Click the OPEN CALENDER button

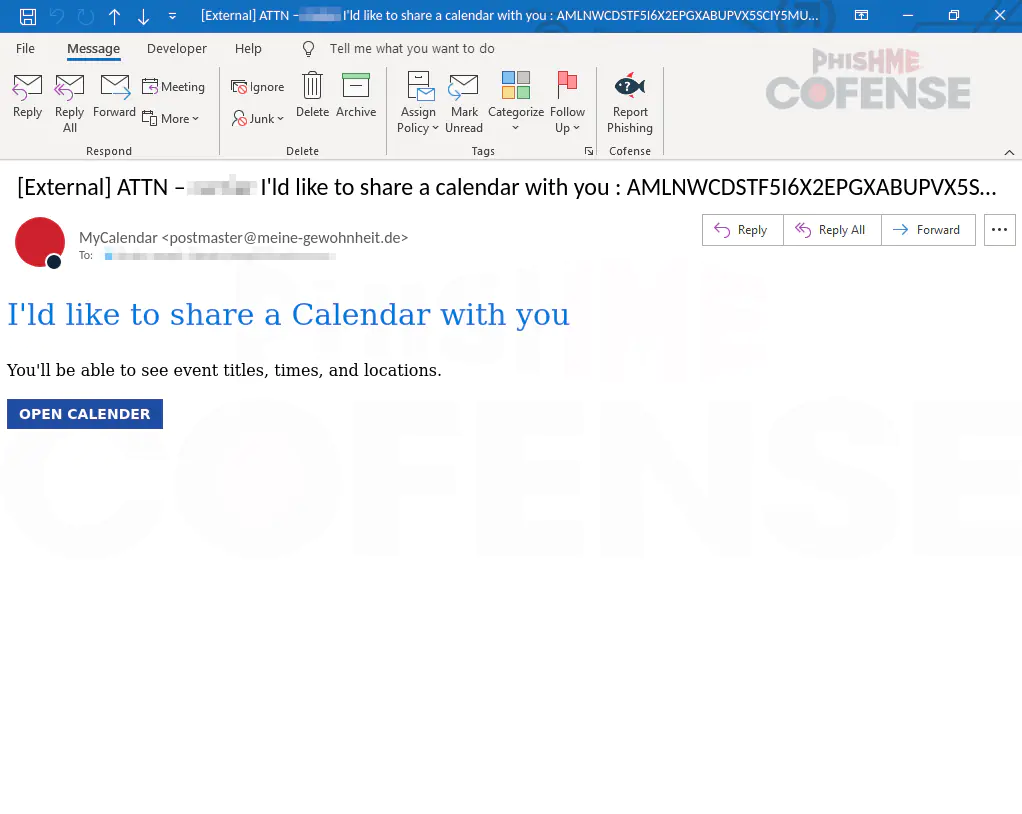(85, 414)
